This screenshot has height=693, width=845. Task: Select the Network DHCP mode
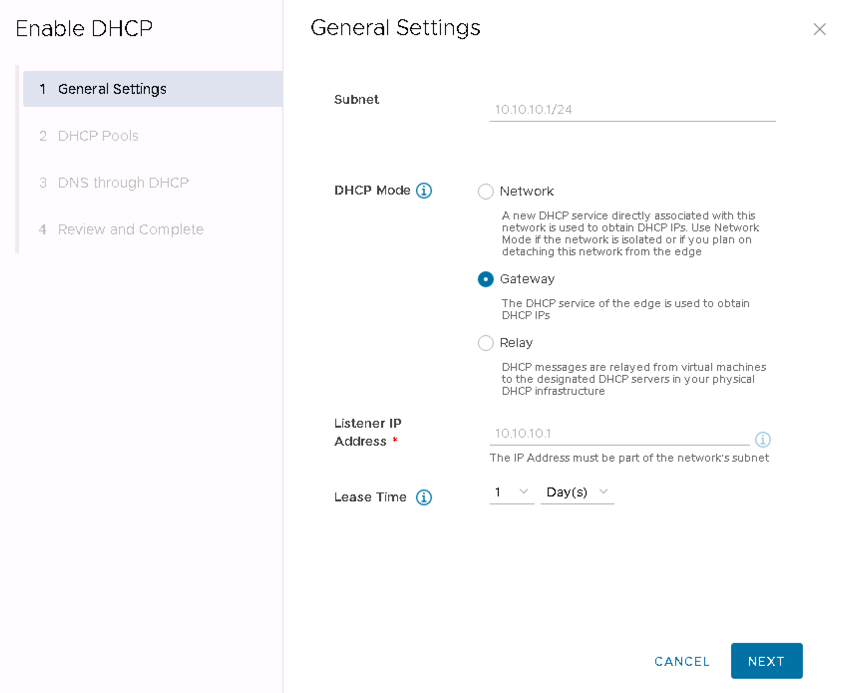point(486,192)
